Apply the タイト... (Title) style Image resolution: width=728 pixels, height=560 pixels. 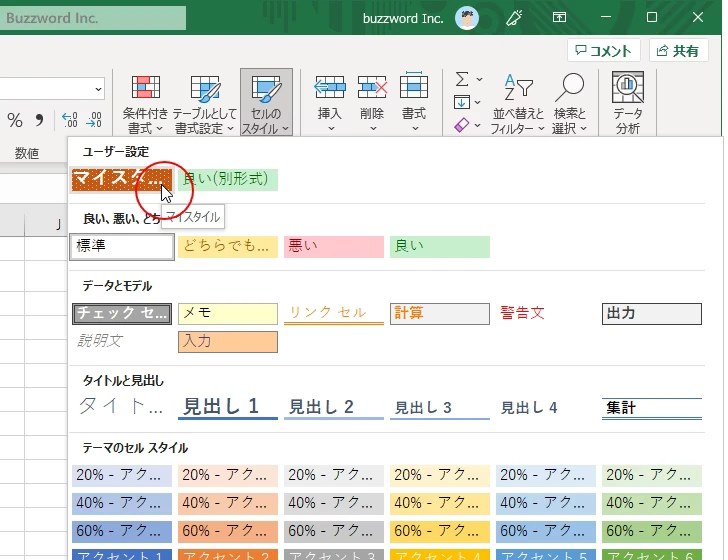pyautogui.click(x=122, y=407)
